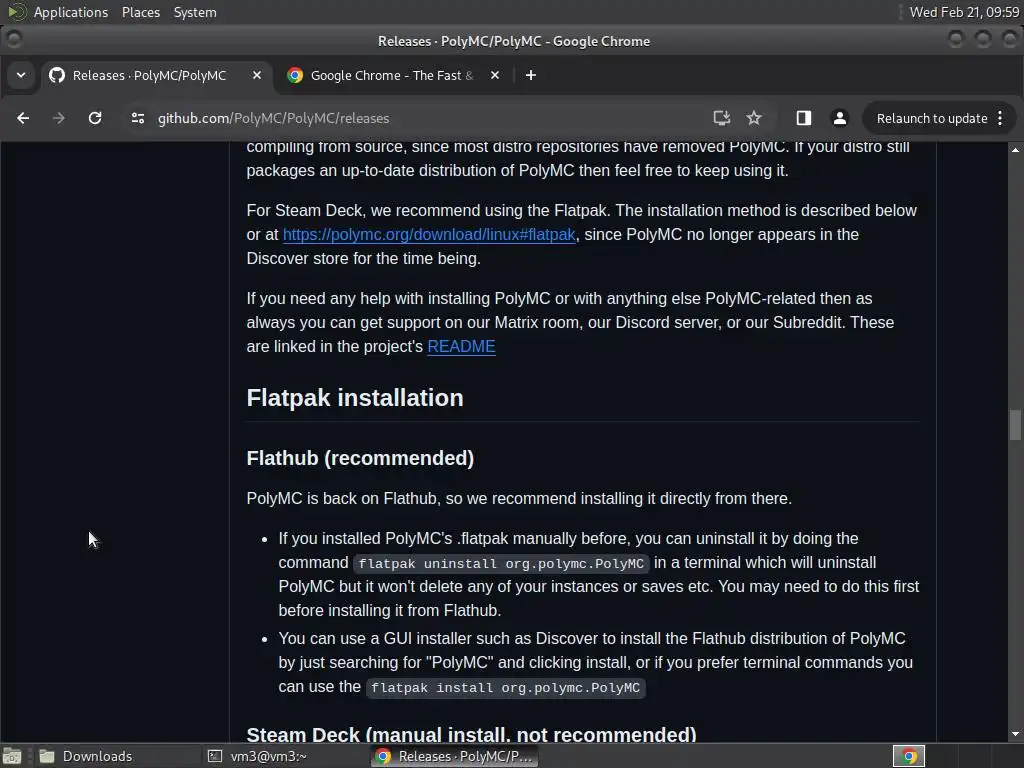Reload the GitHub releases page

(x=95, y=118)
